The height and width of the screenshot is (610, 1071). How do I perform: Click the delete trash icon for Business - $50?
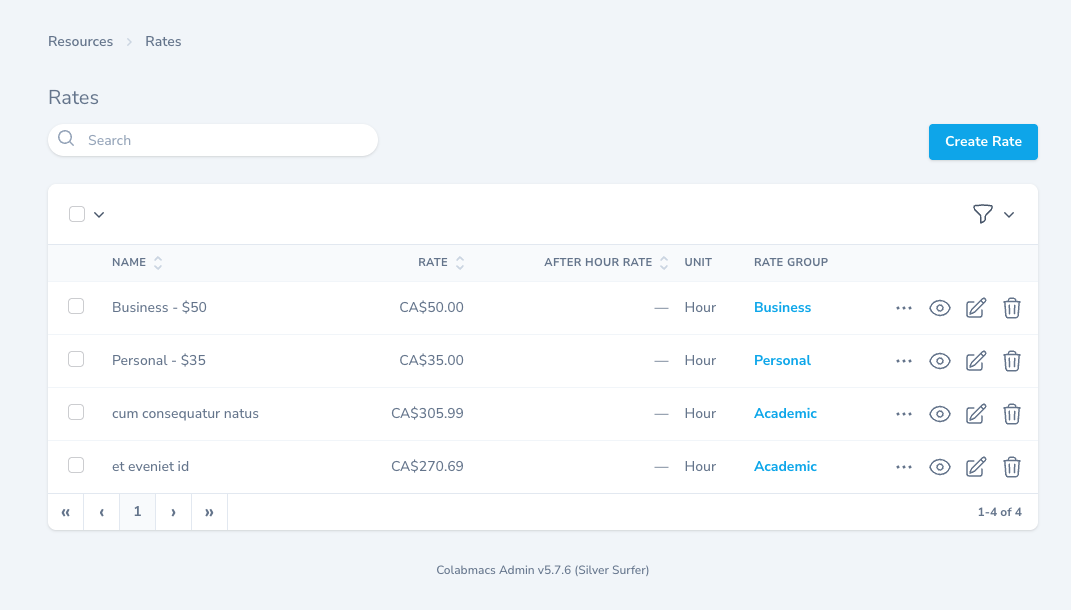pyautogui.click(x=1011, y=307)
